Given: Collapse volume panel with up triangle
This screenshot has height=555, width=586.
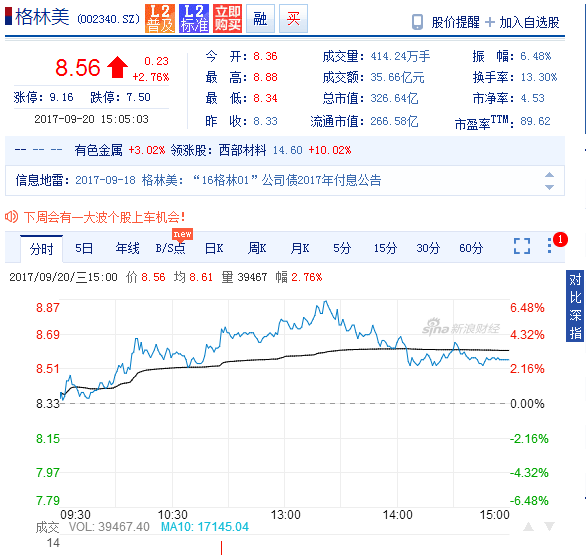Looking at the screenshot, I should [x=528, y=527].
